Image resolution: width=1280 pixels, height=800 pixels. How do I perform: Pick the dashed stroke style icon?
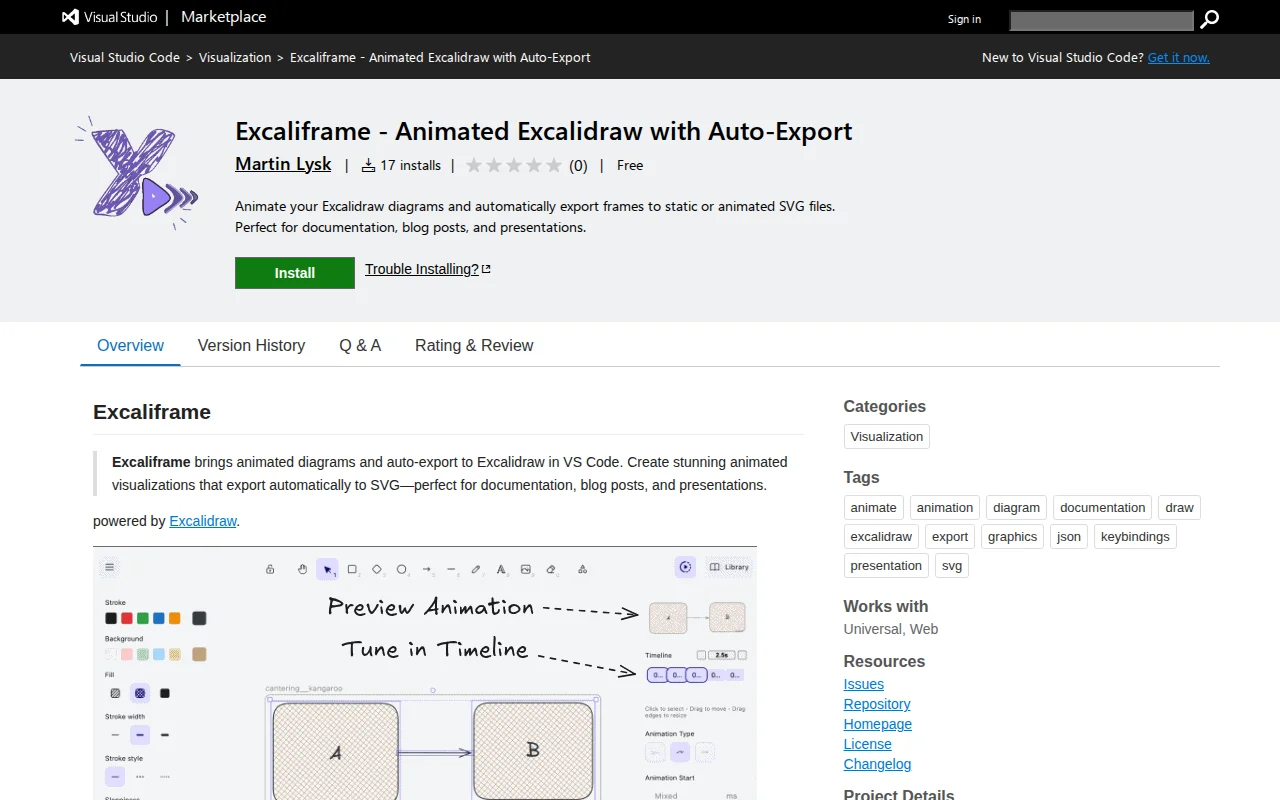(140, 776)
